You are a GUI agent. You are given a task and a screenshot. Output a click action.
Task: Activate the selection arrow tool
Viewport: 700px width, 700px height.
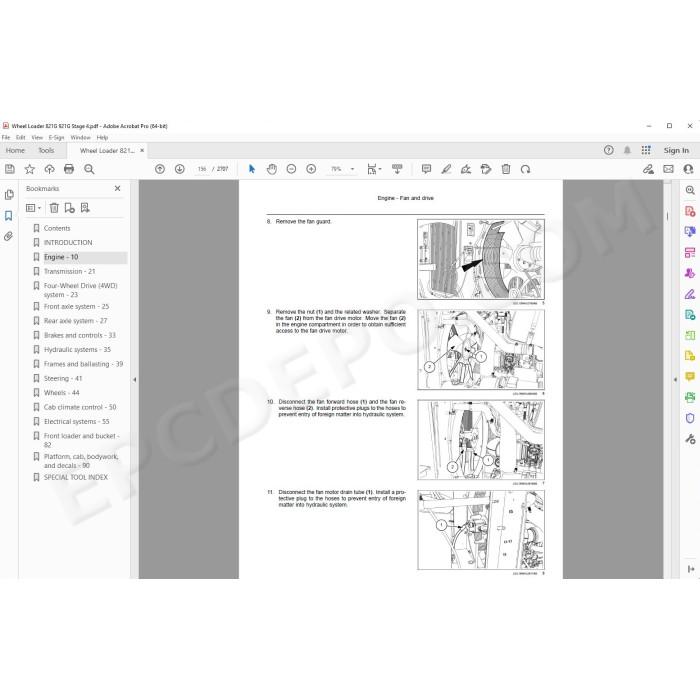point(252,169)
